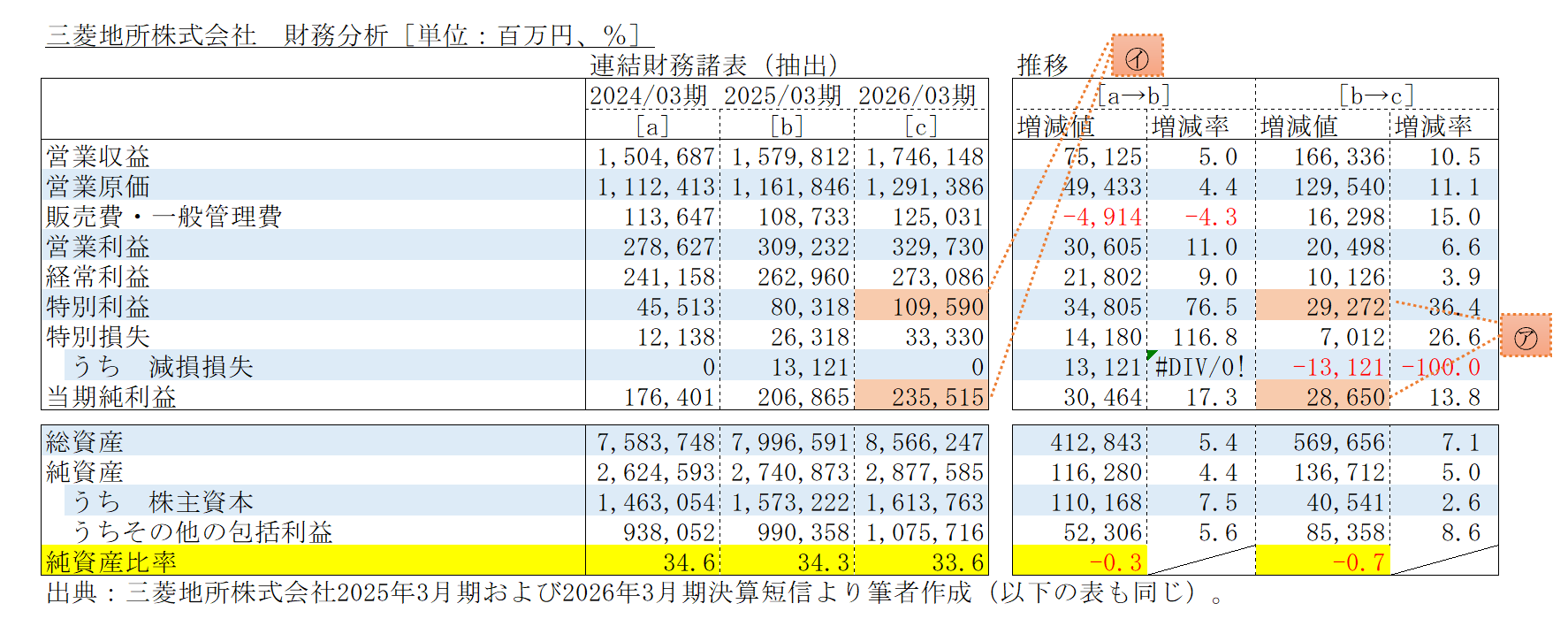Select the 推移 heading

(x=1043, y=65)
